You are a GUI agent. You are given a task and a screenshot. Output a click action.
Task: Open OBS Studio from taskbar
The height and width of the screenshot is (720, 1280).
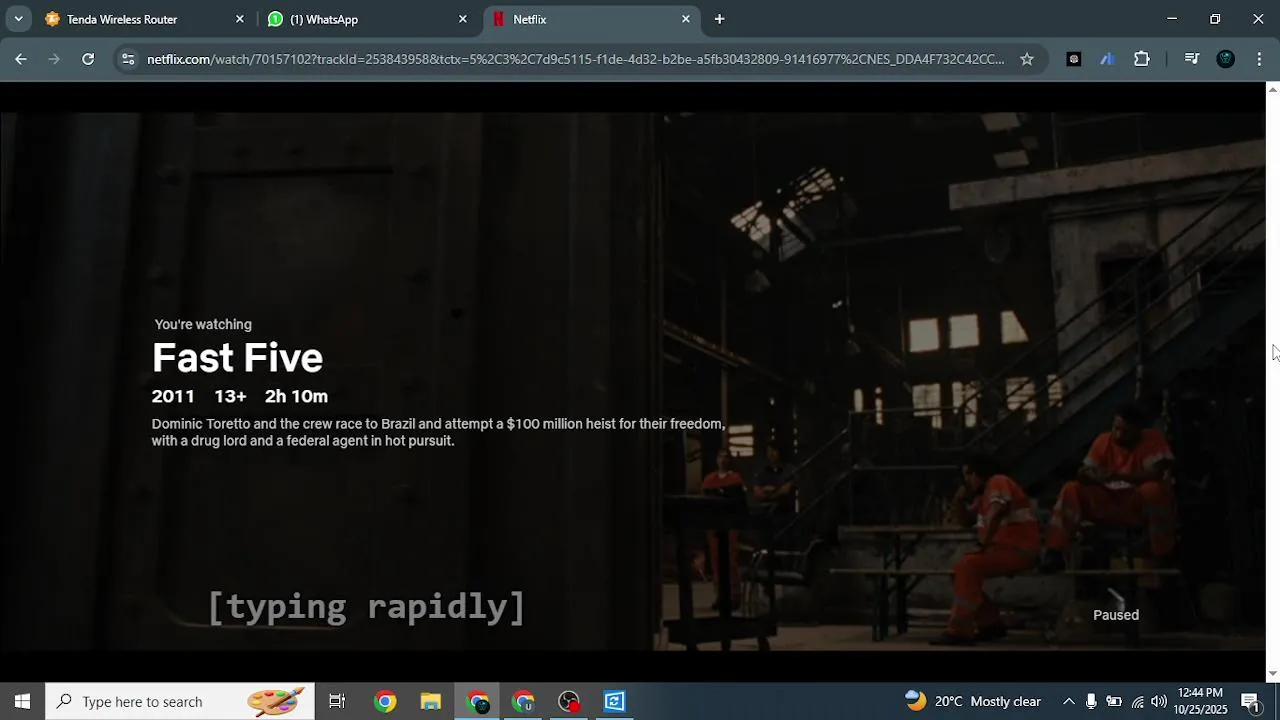(x=569, y=701)
